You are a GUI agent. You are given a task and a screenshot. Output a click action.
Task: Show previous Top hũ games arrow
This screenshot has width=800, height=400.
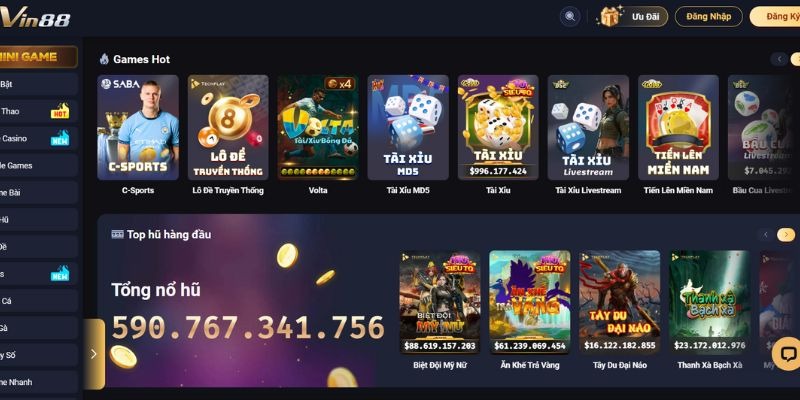point(765,235)
